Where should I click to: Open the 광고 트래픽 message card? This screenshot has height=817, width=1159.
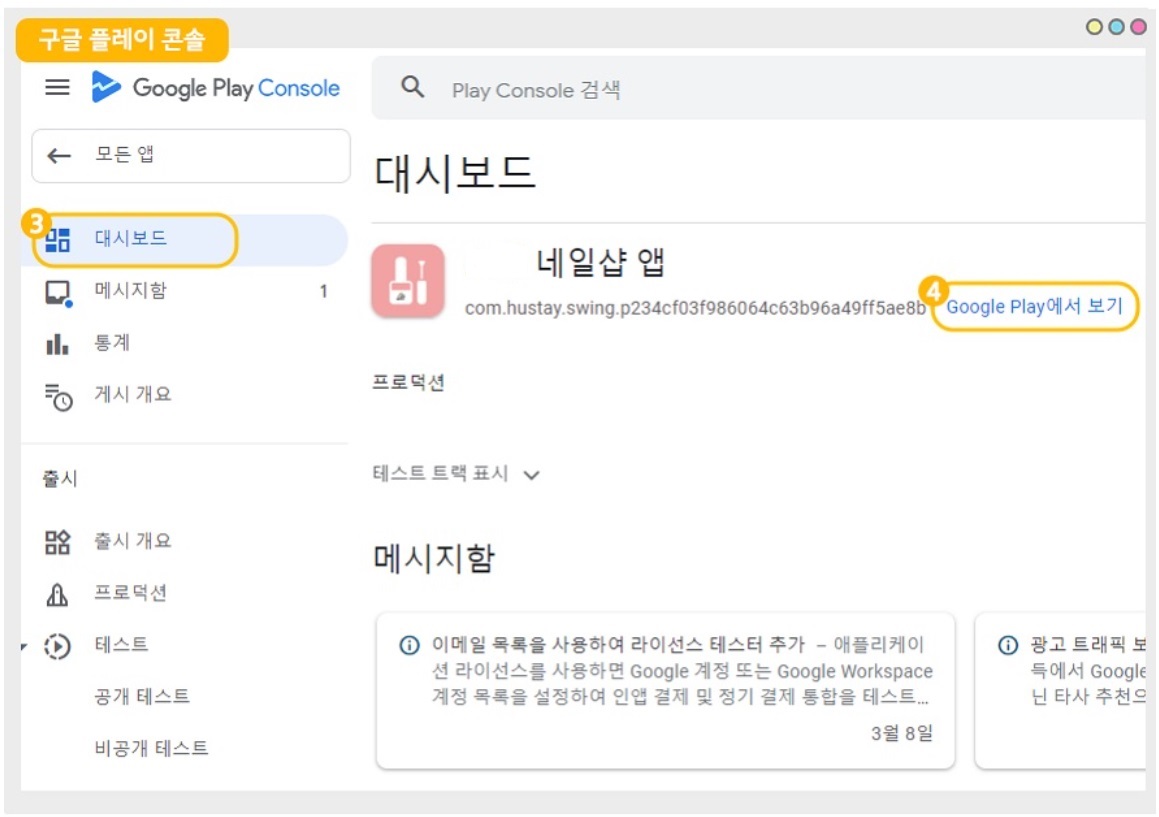pos(1061,691)
